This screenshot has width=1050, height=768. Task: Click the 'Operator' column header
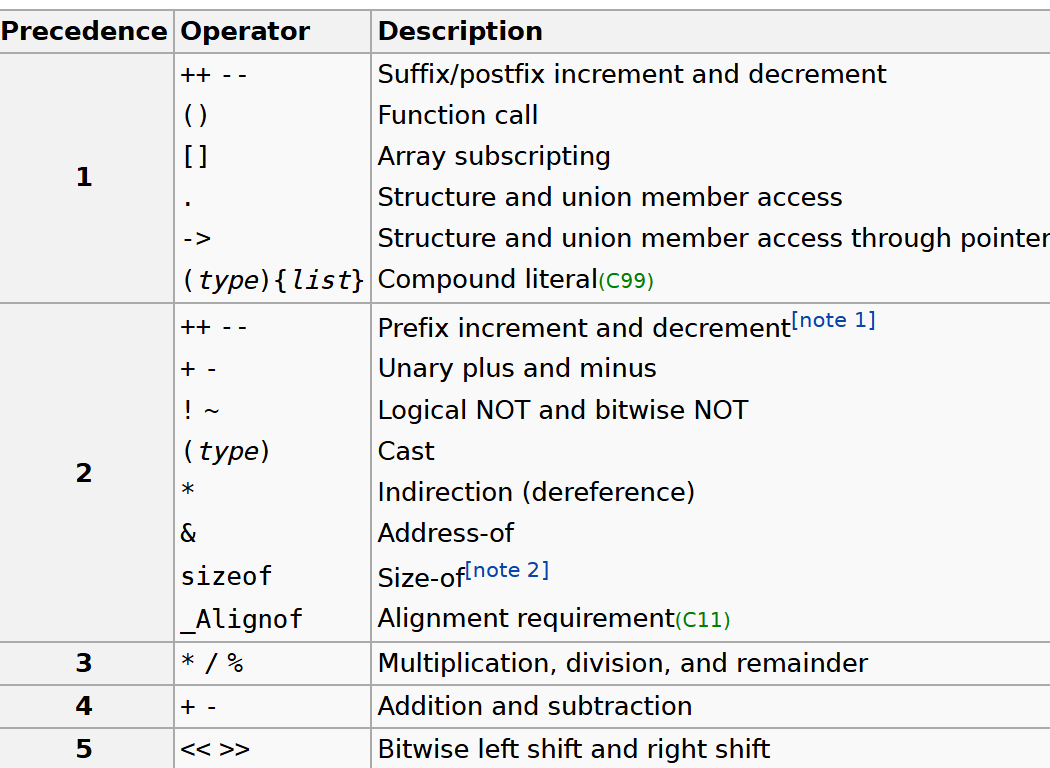(245, 31)
